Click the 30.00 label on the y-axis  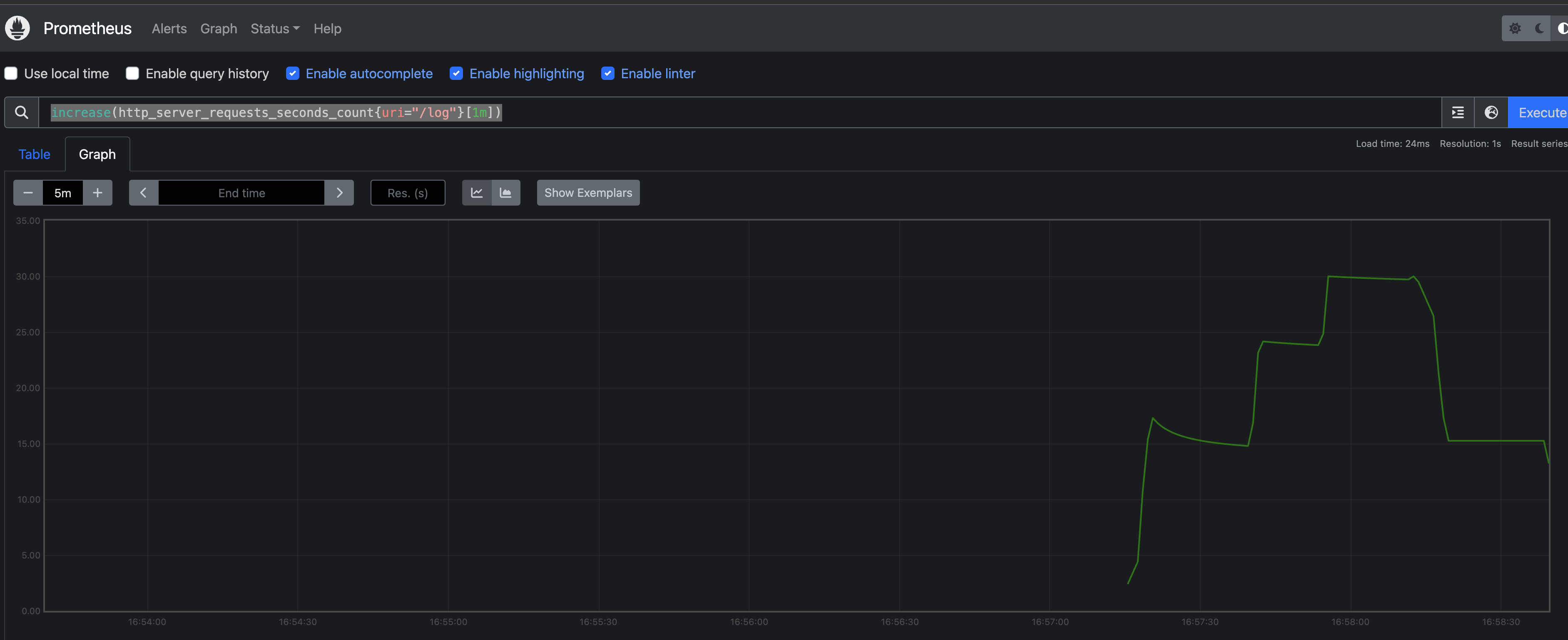[28, 276]
